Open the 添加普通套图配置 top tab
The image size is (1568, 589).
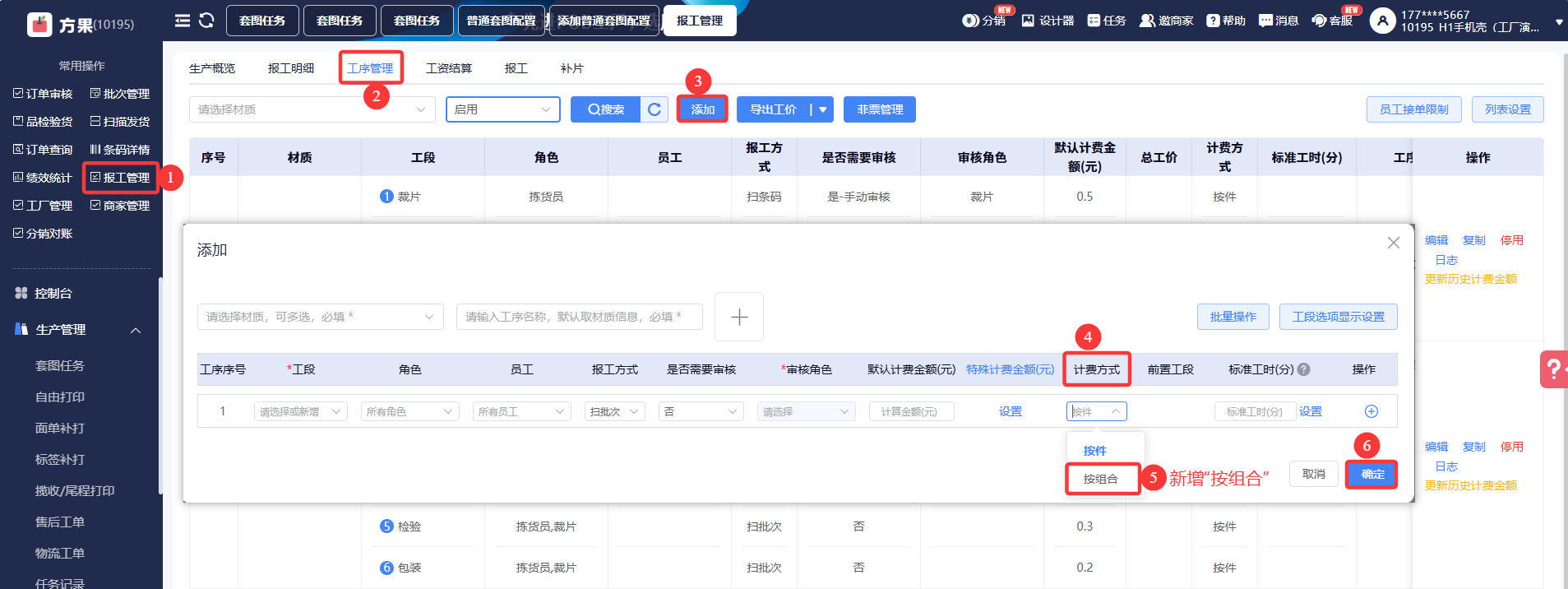(604, 21)
